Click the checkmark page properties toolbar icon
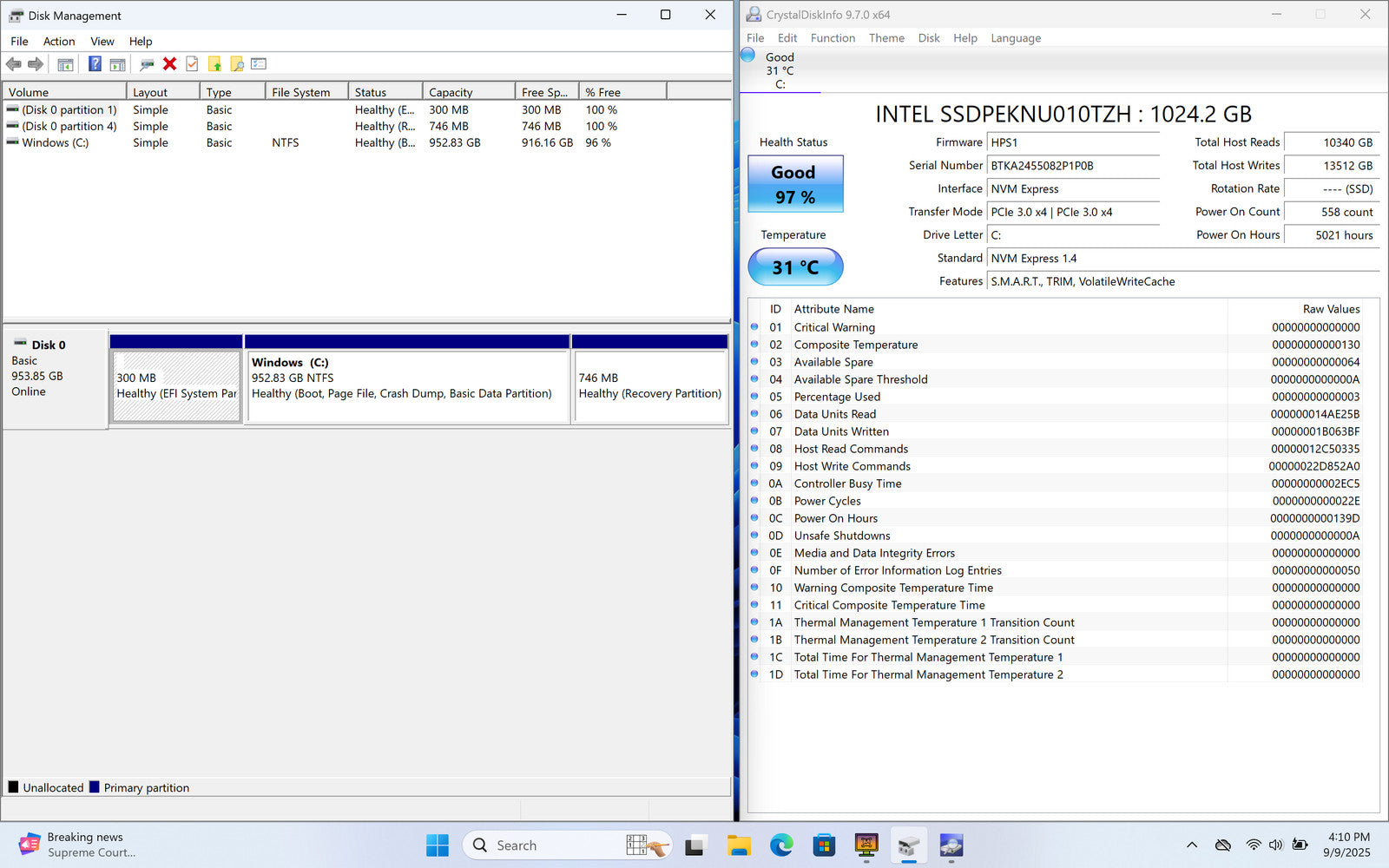This screenshot has height=868, width=1389. [192, 64]
